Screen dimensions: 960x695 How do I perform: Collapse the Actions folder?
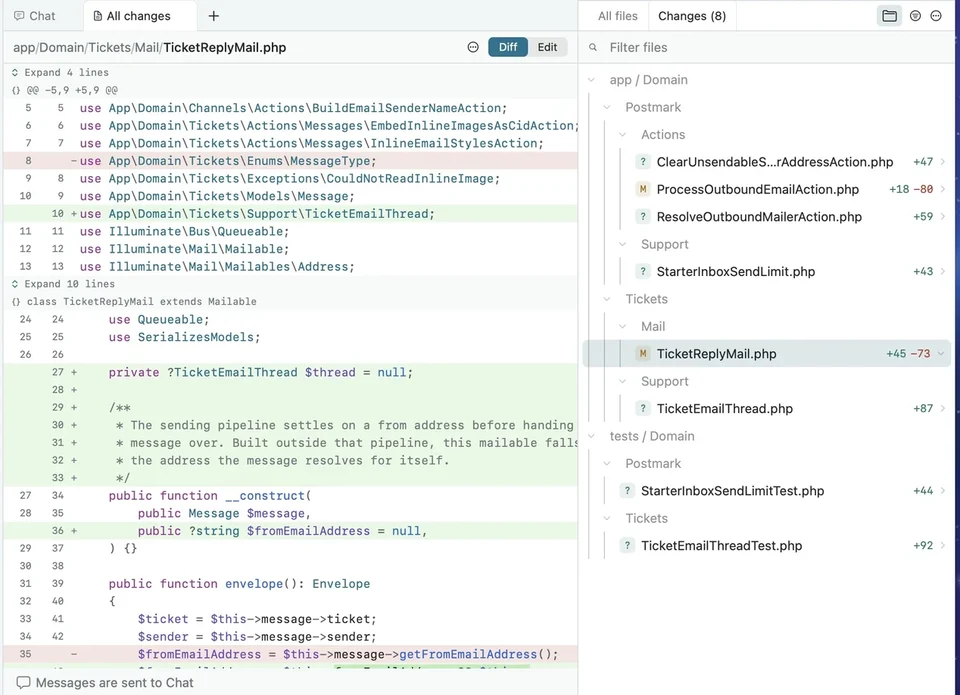623,135
